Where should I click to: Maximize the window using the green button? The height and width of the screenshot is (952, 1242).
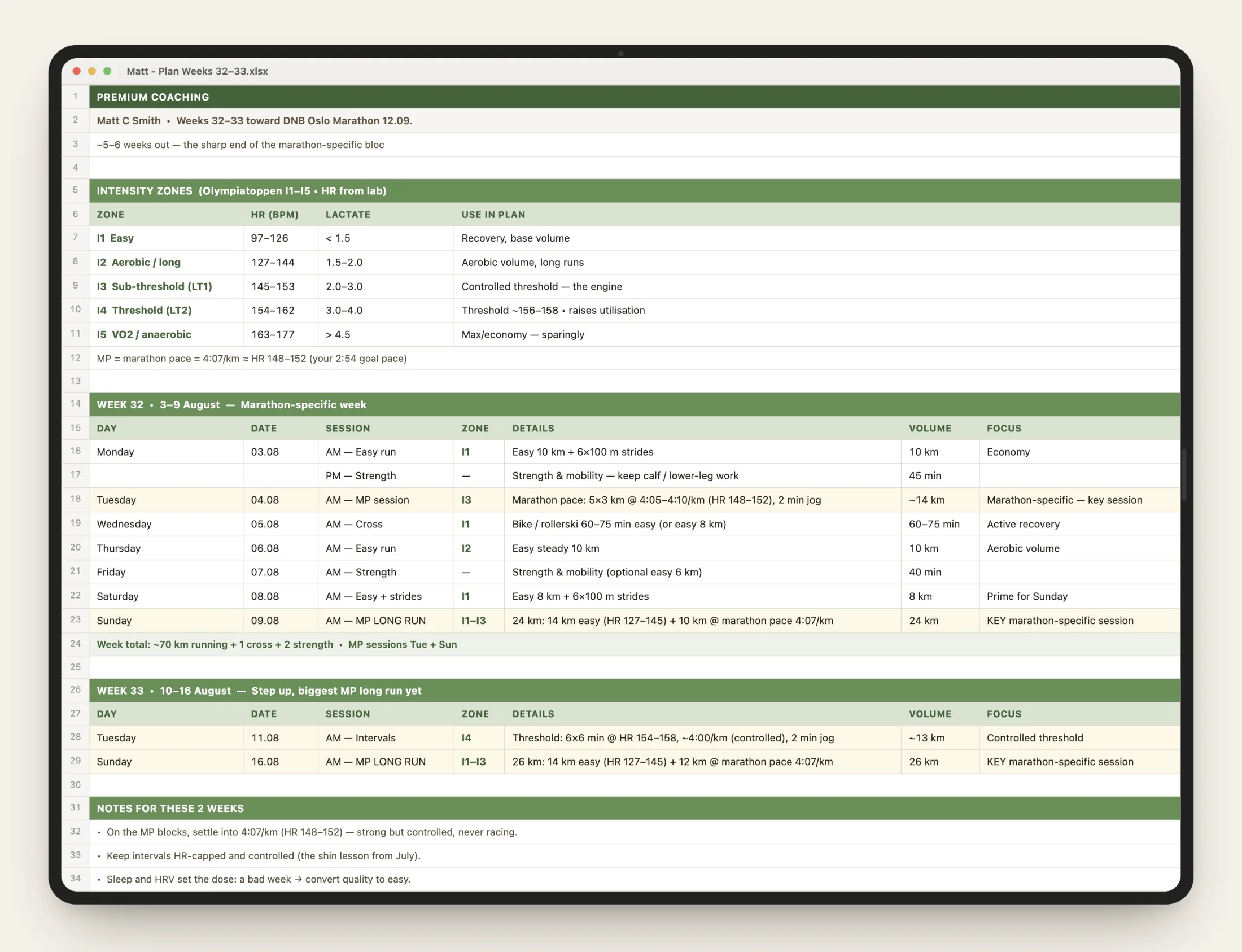pos(107,71)
